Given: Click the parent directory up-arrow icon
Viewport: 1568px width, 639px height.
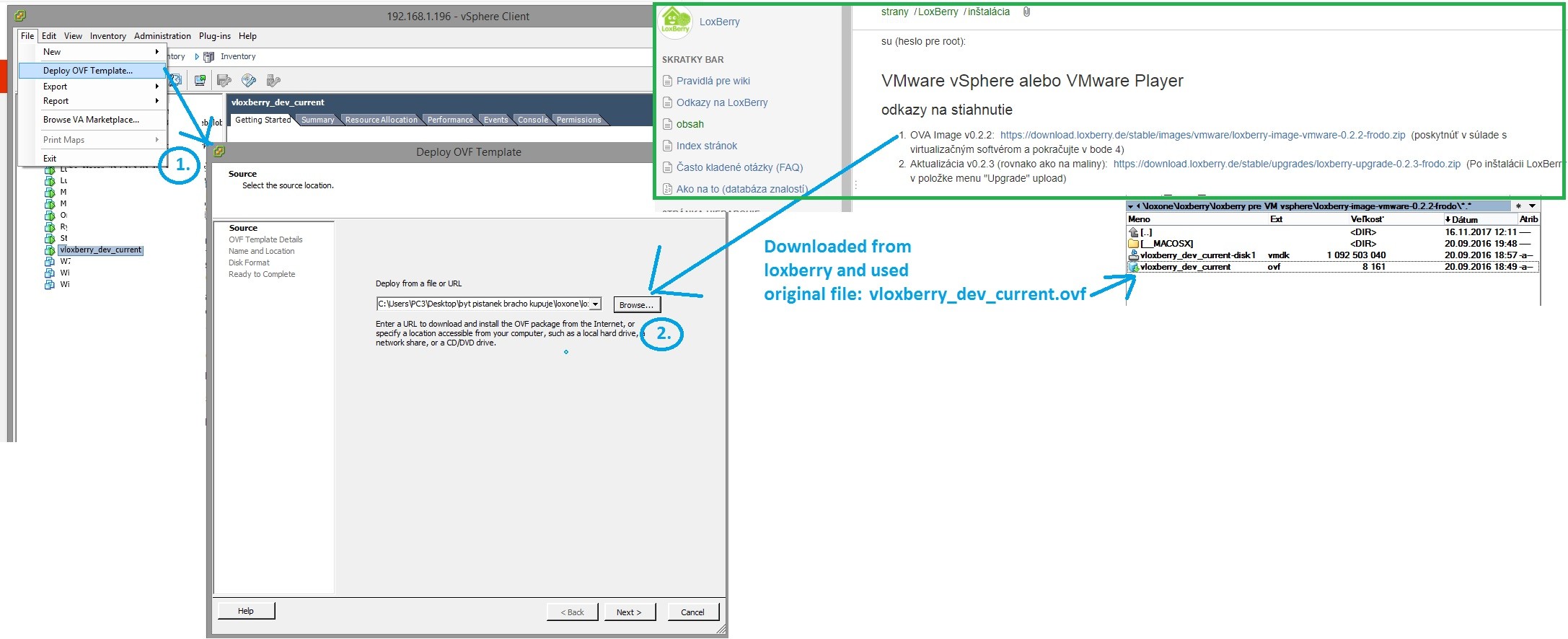Looking at the screenshot, I should pyautogui.click(x=1134, y=232).
